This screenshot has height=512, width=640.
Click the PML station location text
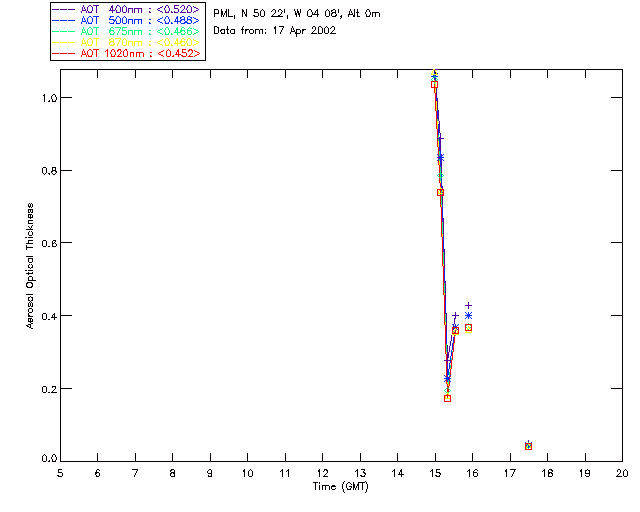297,13
